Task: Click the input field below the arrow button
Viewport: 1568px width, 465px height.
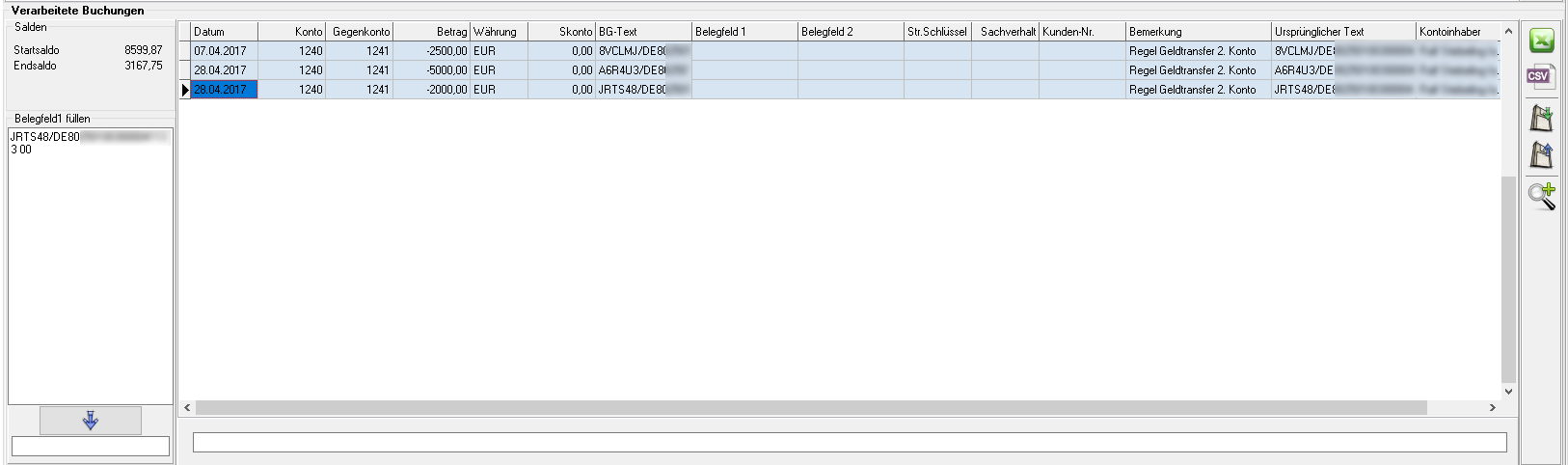Action: click(91, 446)
